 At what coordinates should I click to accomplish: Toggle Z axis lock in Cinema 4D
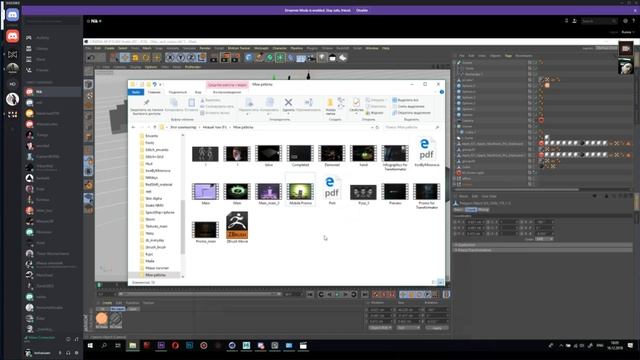point(191,58)
